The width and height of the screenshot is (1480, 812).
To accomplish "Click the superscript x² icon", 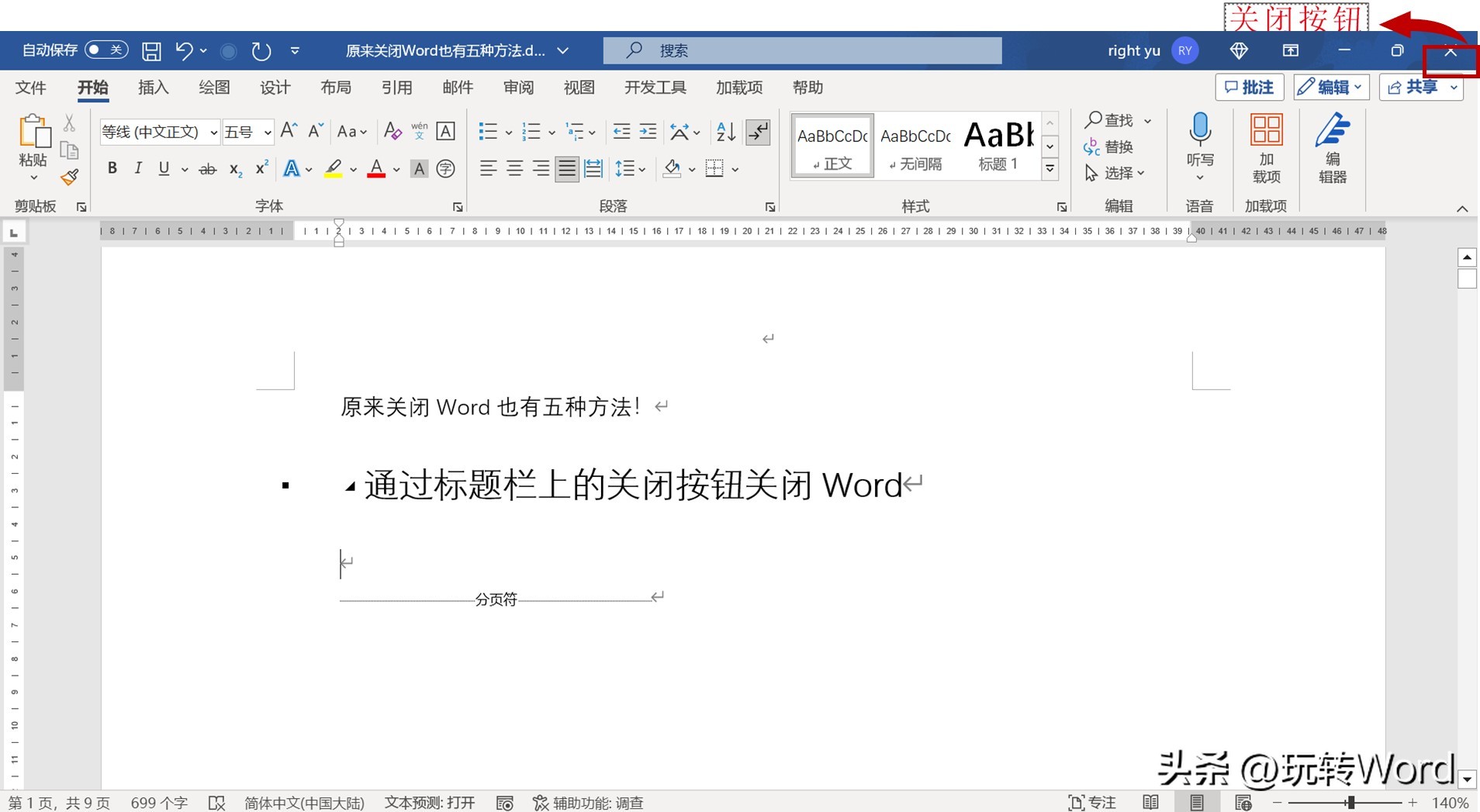I will [x=262, y=168].
